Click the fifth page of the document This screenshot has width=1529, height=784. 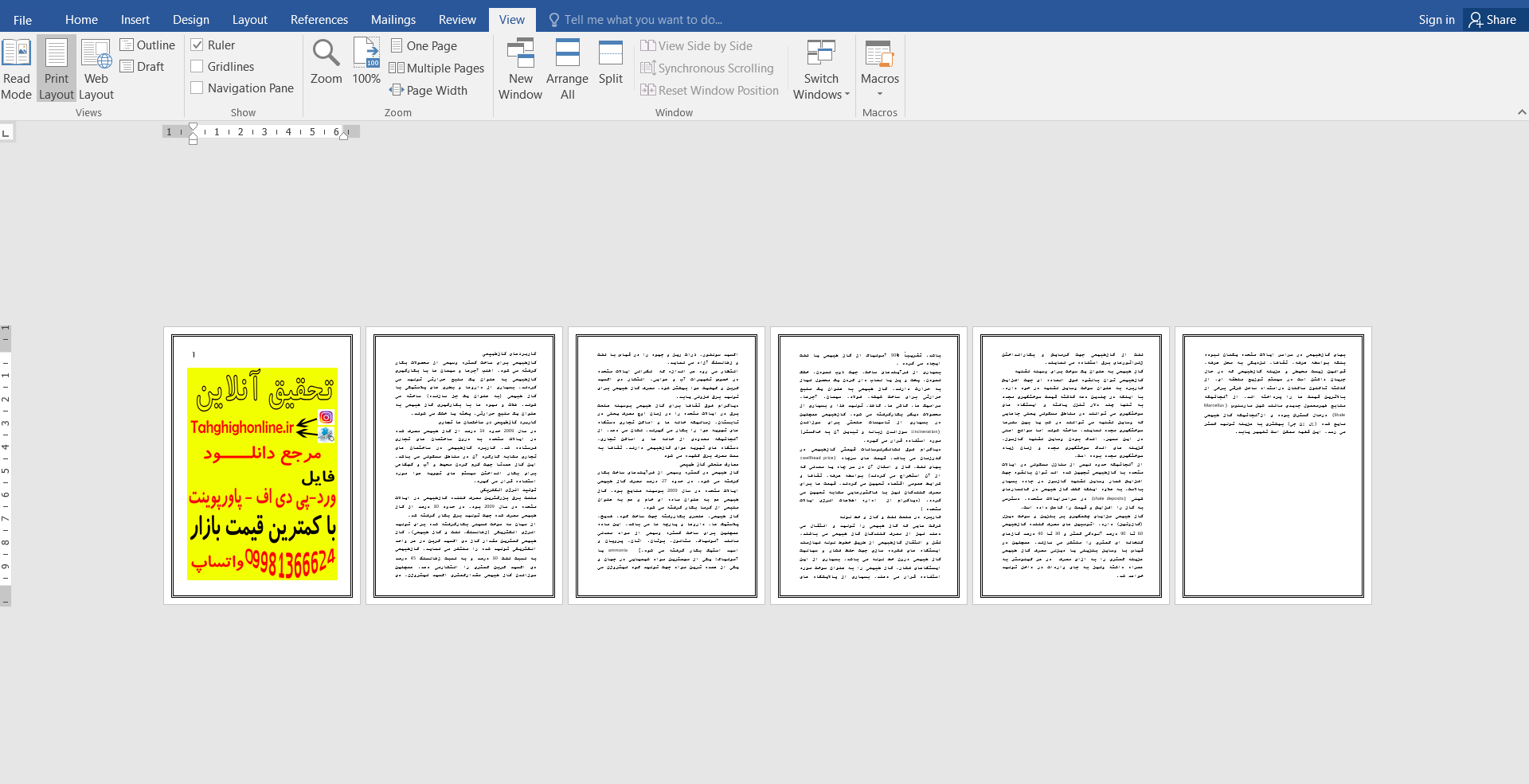coord(1071,466)
